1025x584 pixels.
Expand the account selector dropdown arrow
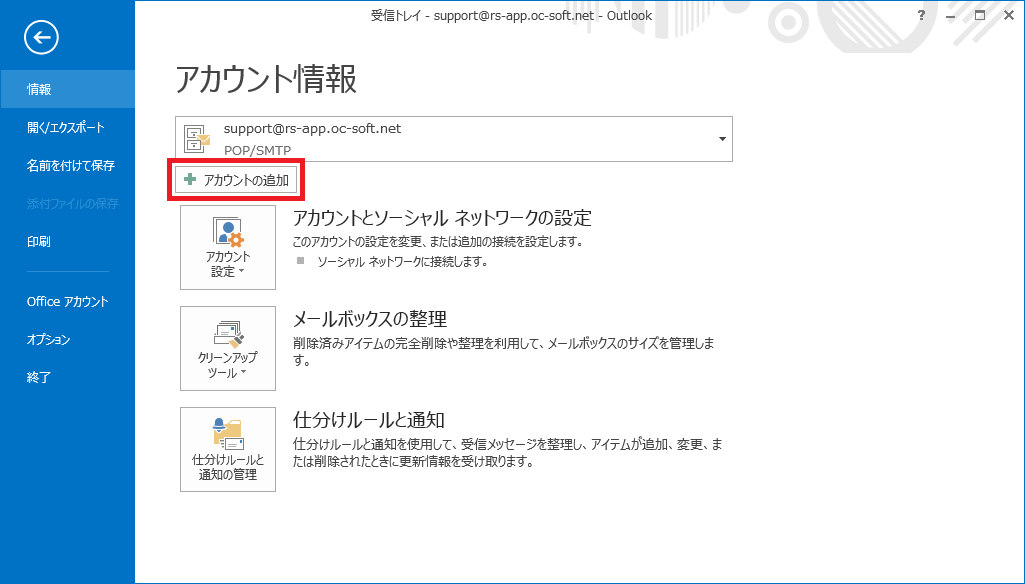tap(722, 139)
